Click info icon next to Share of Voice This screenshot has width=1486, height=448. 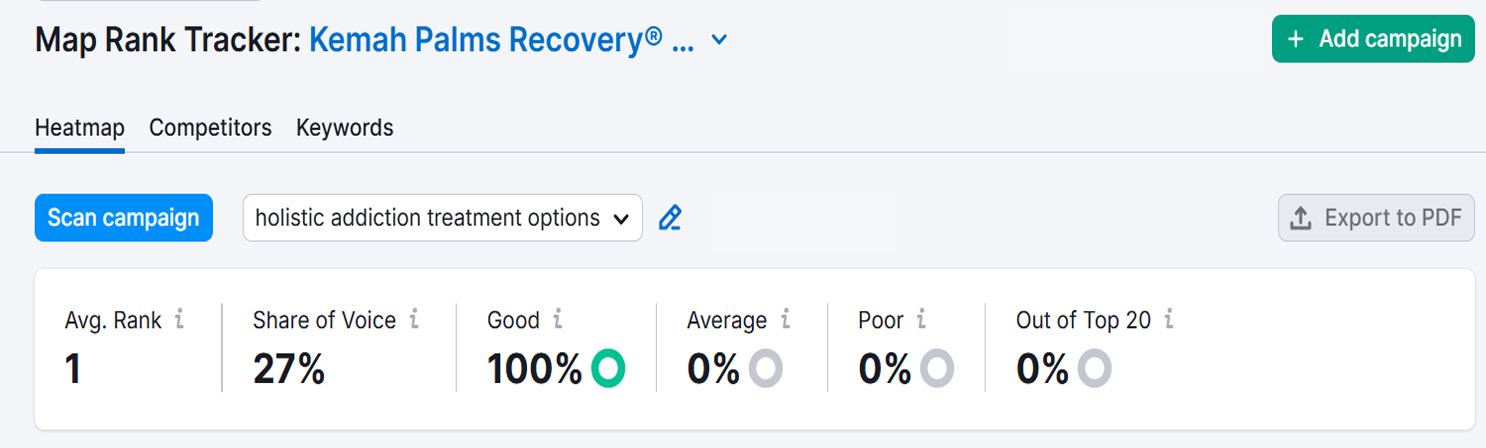[x=414, y=320]
